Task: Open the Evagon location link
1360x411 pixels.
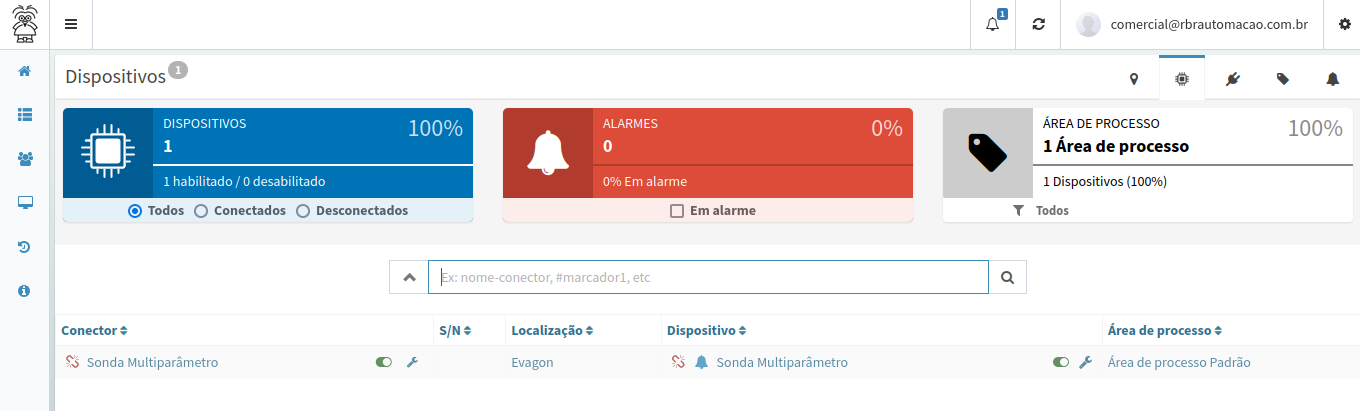Action: [x=532, y=362]
